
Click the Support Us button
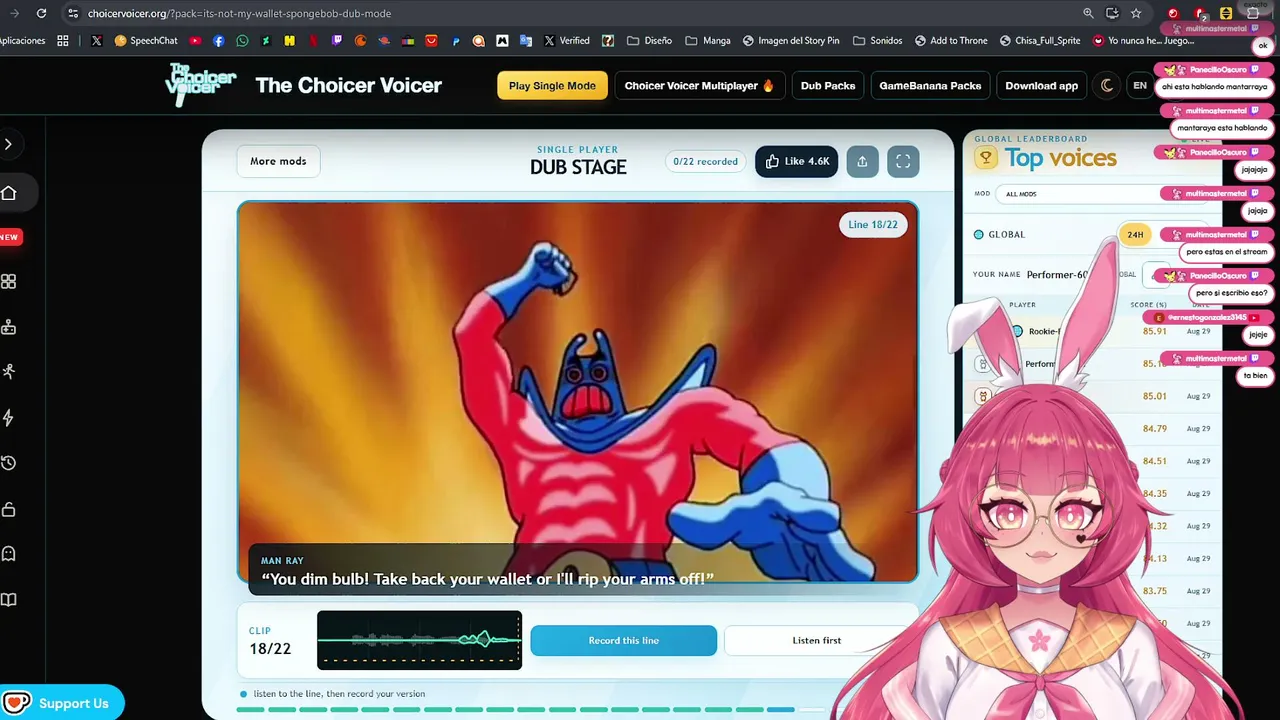coord(62,703)
